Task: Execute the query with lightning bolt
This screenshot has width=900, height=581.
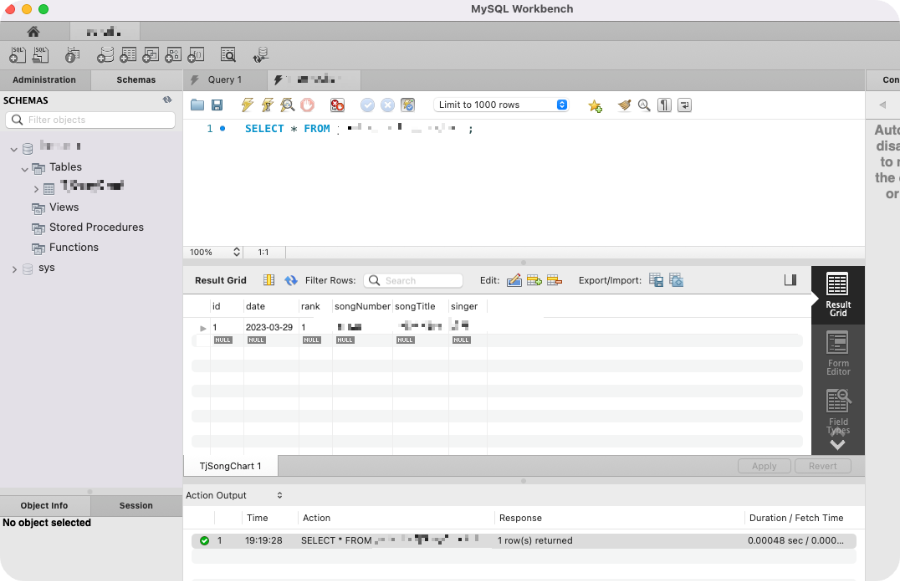Action: 247,105
